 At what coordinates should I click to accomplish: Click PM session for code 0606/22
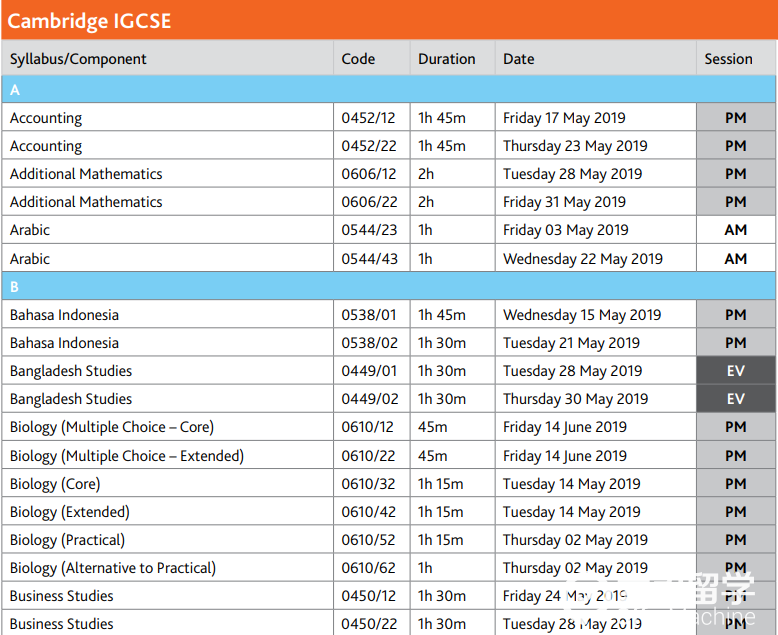(735, 202)
